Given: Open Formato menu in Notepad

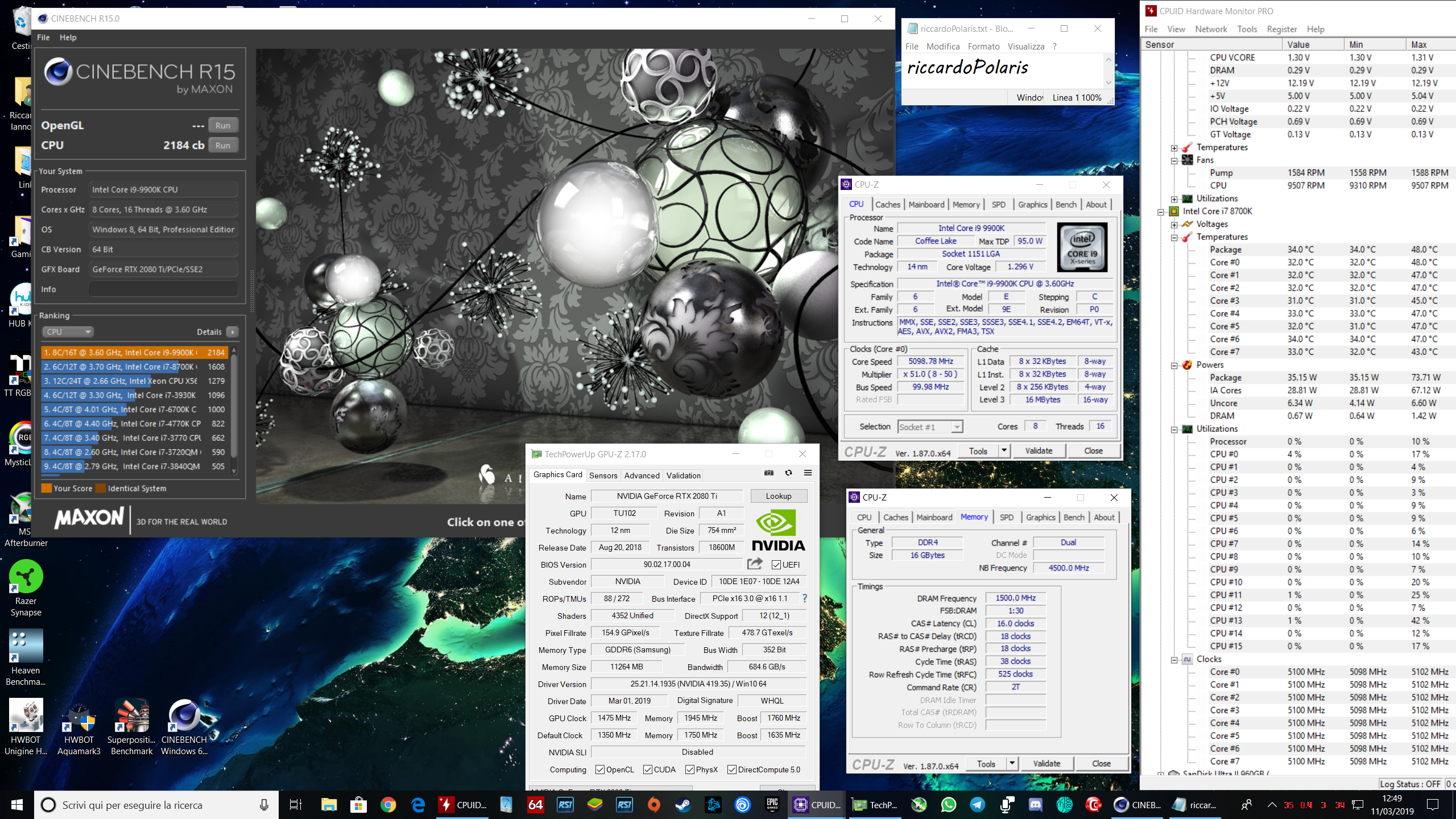Looking at the screenshot, I should pyautogui.click(x=983, y=47).
